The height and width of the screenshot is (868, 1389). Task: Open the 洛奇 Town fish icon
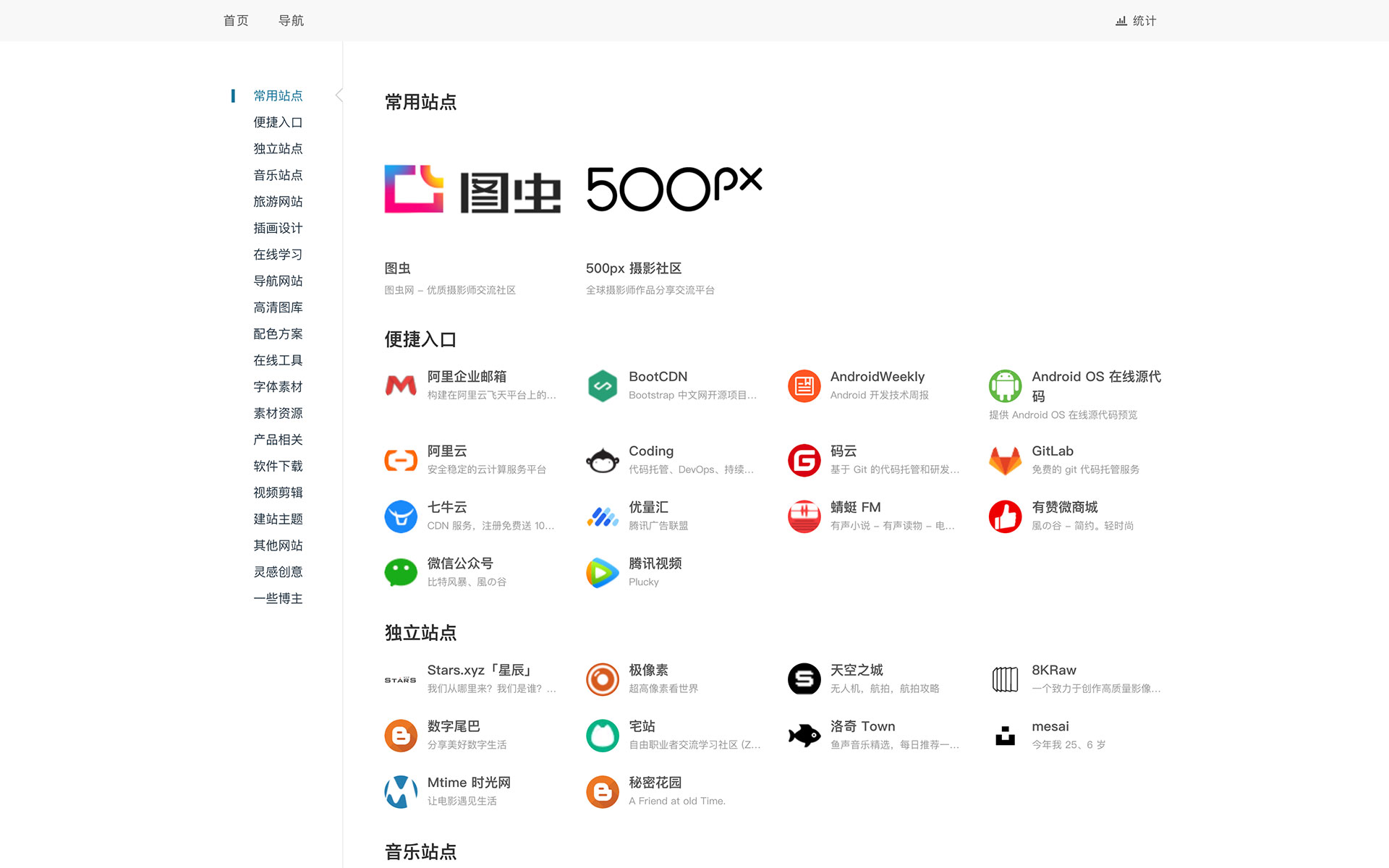[804, 736]
